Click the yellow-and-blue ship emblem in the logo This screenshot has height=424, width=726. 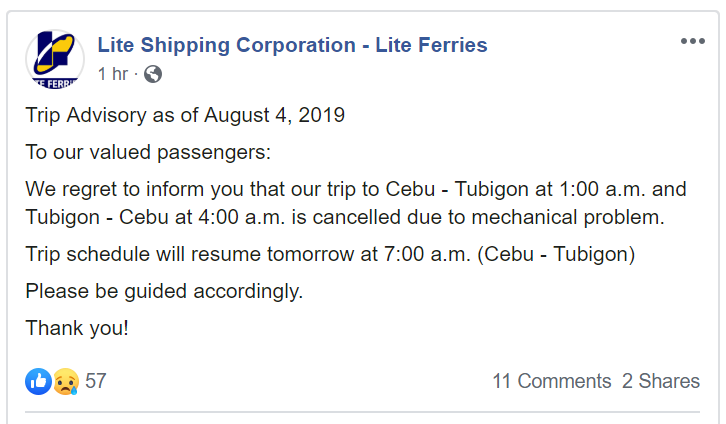pyautogui.click(x=55, y=53)
